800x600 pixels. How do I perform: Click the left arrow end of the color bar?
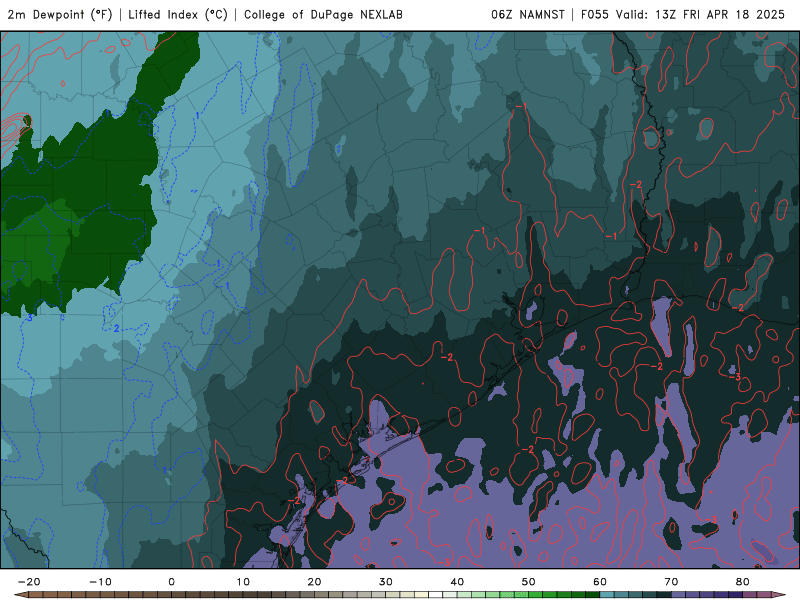20,595
